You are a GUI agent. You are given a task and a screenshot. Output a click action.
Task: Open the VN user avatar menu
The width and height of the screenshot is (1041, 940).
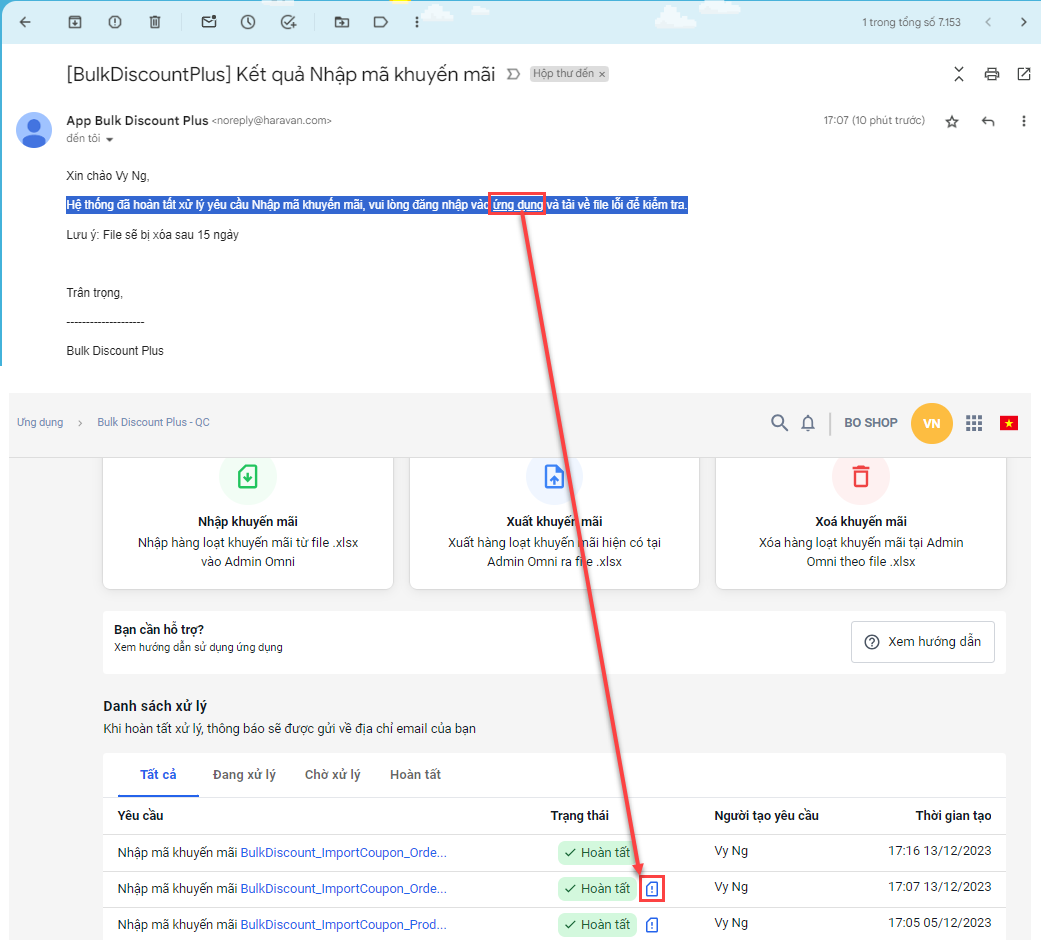click(931, 423)
